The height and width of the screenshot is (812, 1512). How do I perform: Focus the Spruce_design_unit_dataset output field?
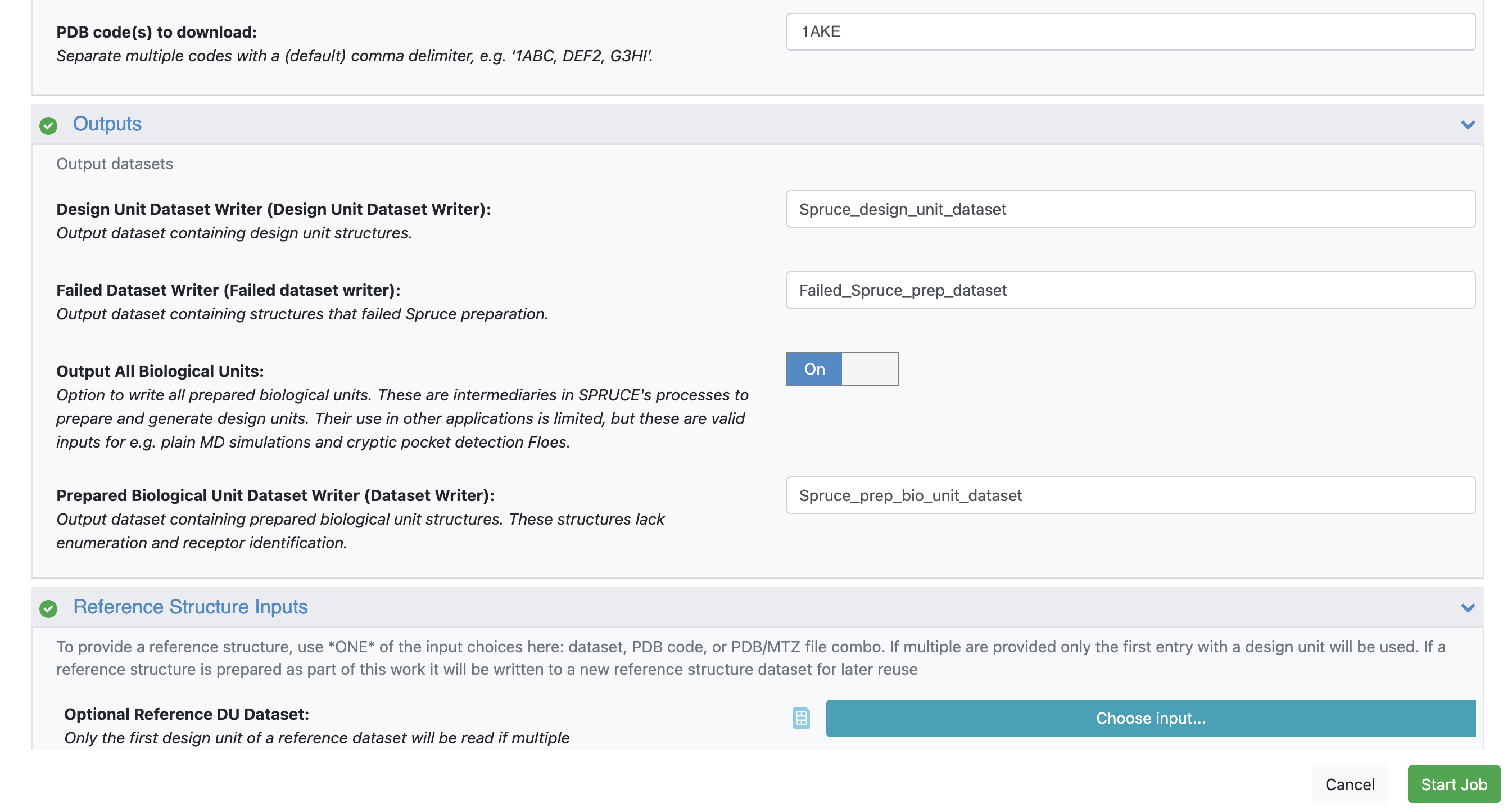coord(1130,209)
